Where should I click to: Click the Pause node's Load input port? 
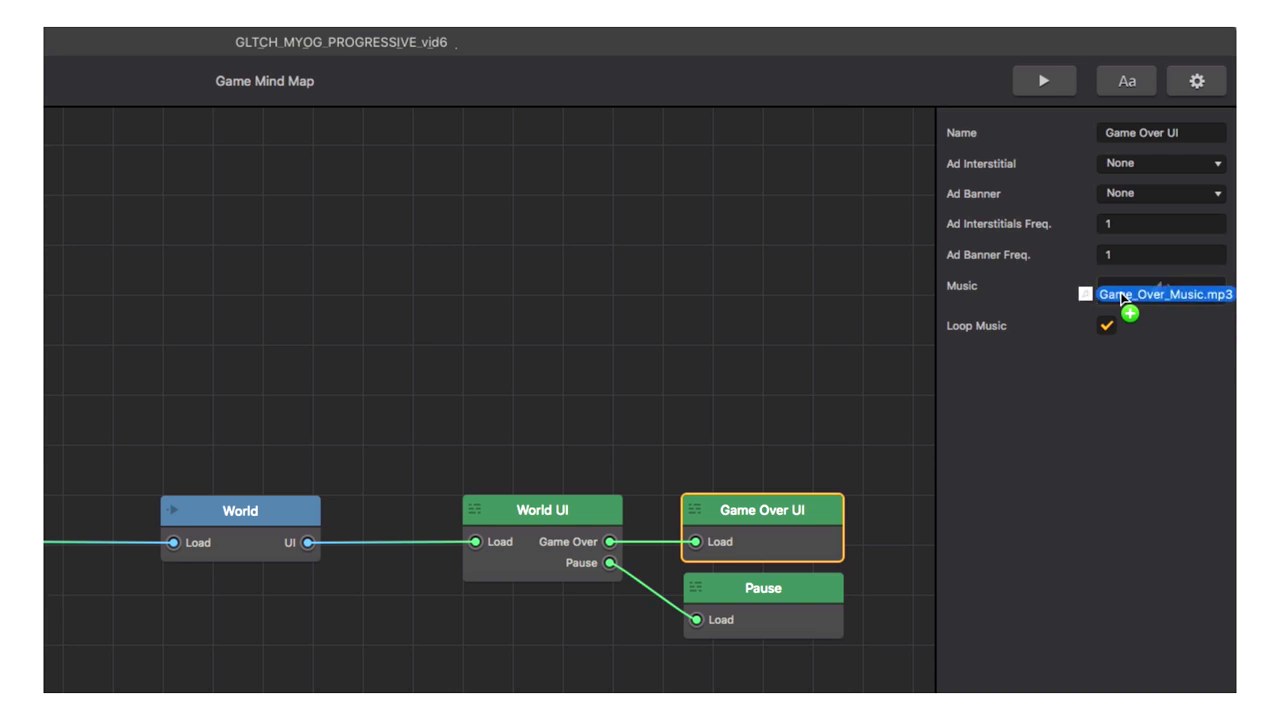696,620
